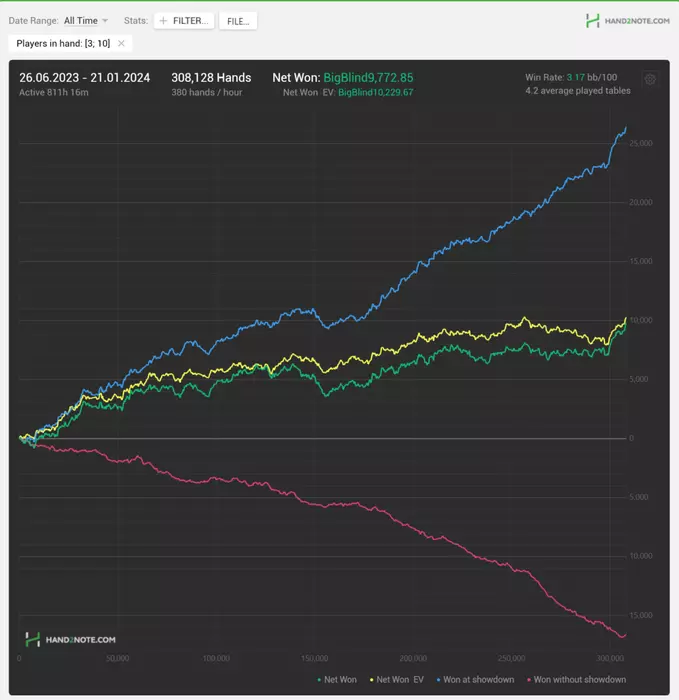Click the 380 hands / hour text
Viewport: 679px width, 700px height.
207,92
